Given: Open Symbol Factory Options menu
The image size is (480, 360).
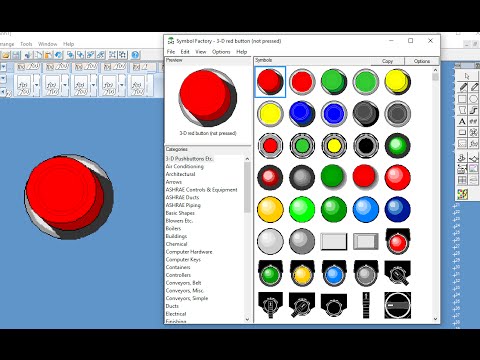Looking at the screenshot, I should click(x=221, y=52).
